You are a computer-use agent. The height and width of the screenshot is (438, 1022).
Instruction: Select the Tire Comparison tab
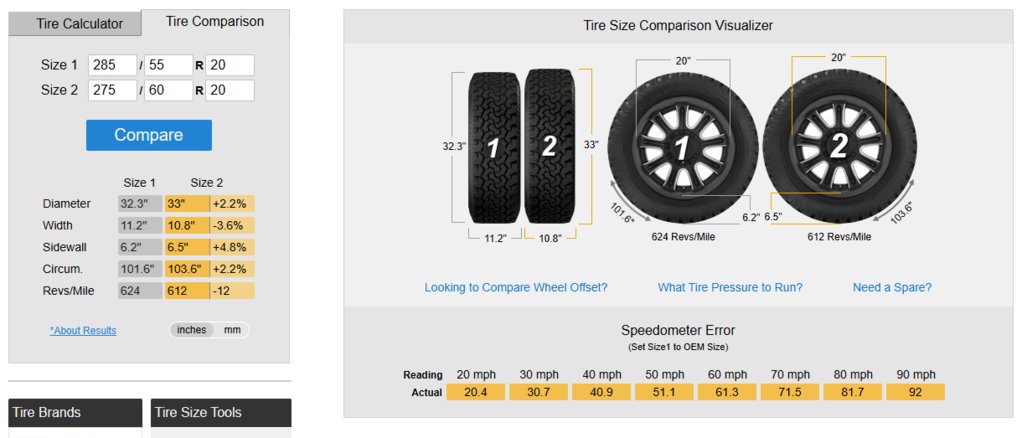[215, 22]
